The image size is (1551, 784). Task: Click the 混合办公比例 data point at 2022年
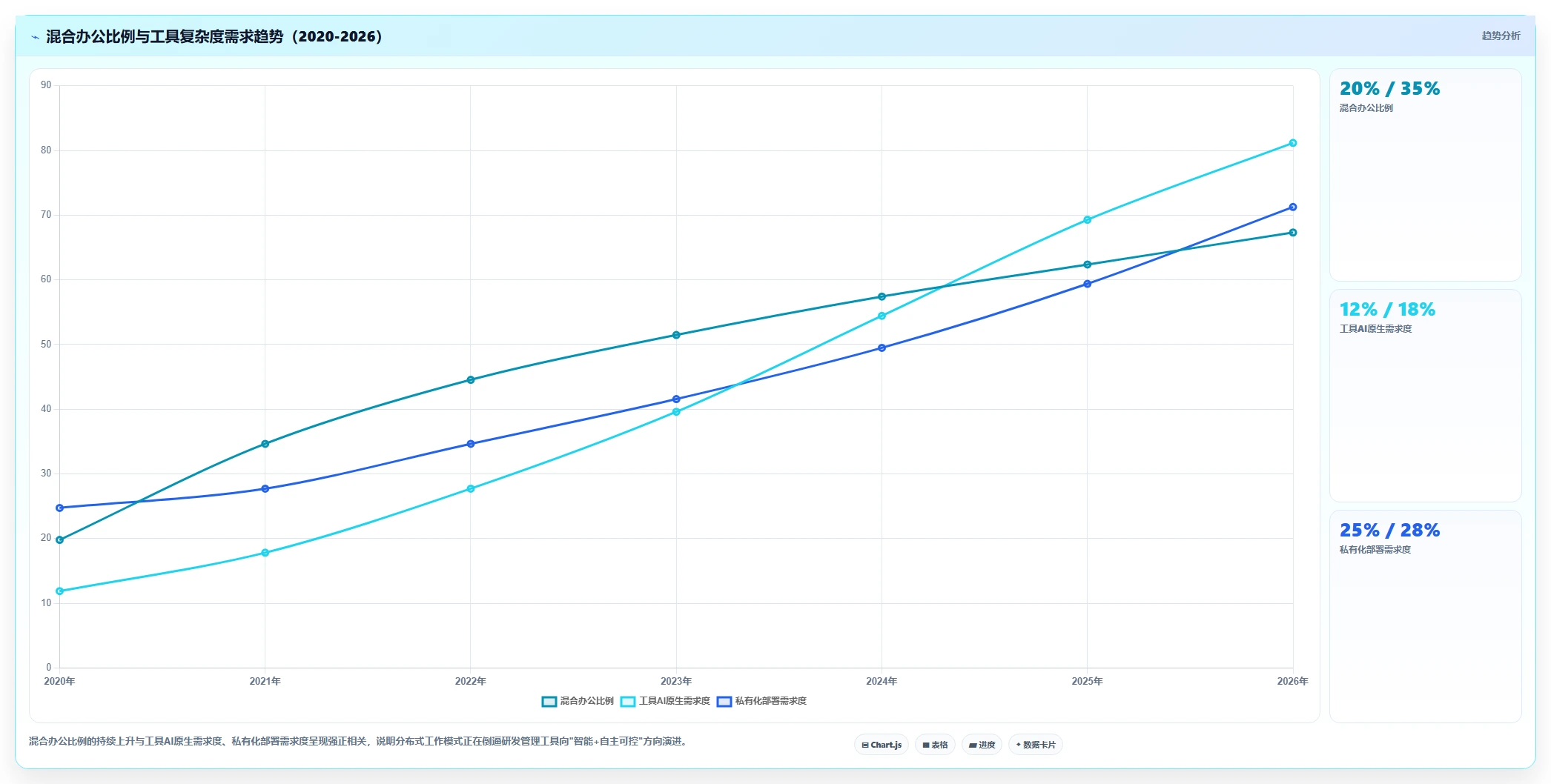(471, 380)
